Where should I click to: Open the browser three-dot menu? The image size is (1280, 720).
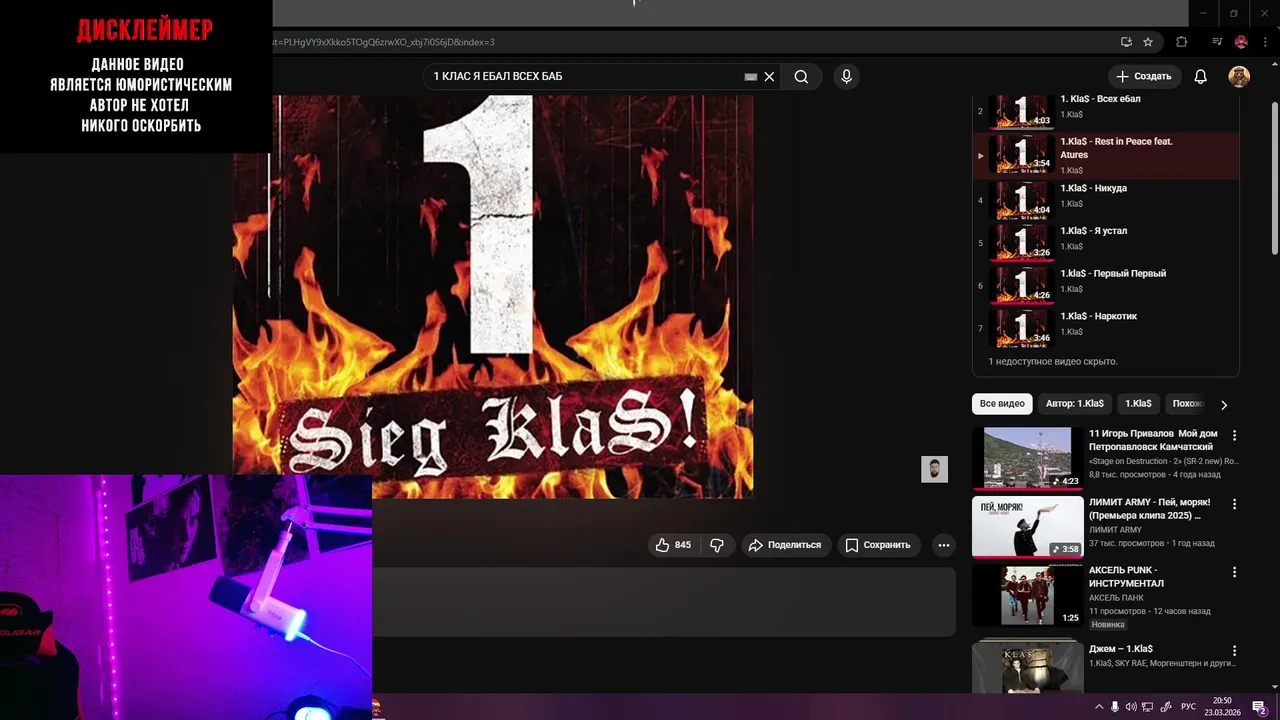(1263, 42)
